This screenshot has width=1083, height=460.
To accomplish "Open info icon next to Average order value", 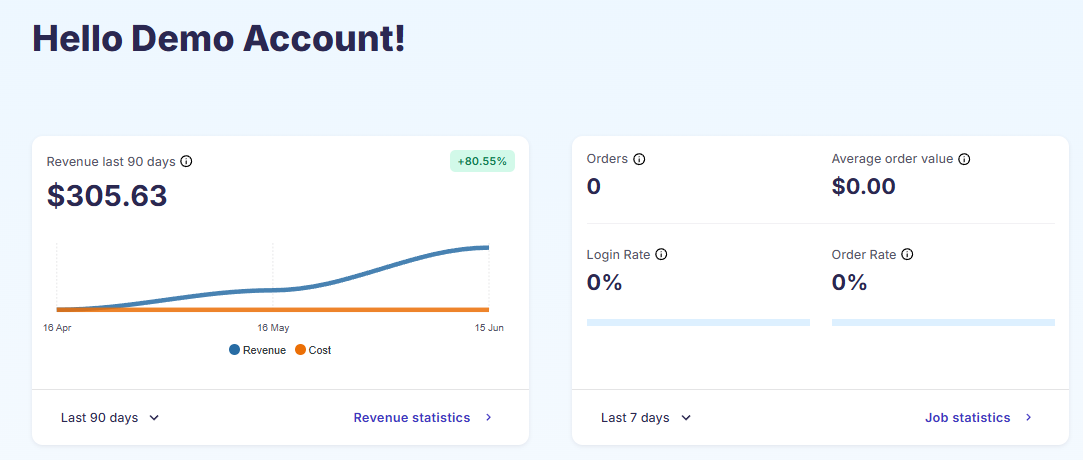I will click(964, 159).
